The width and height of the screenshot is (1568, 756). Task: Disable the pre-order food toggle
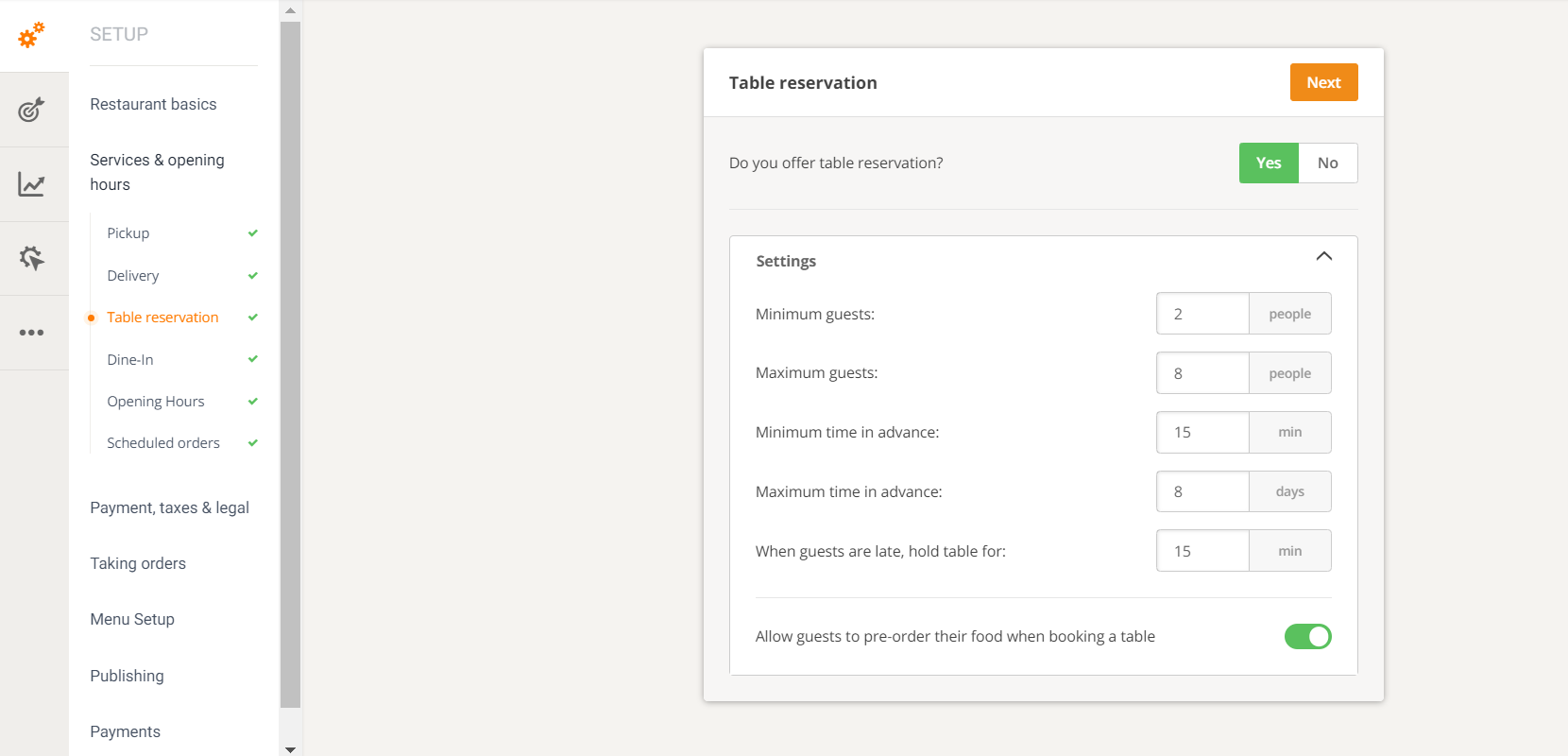pos(1307,637)
